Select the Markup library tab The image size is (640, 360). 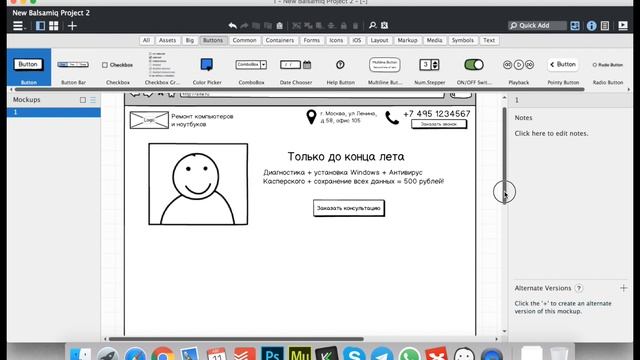click(407, 40)
